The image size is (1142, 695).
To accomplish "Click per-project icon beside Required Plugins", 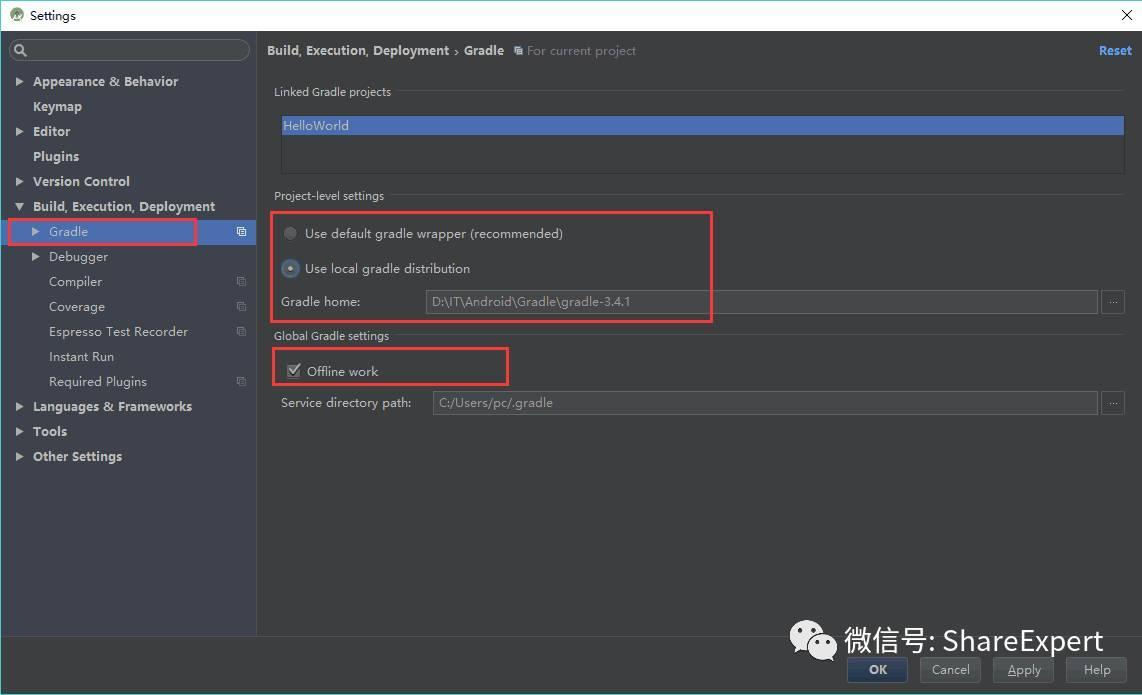I will point(241,382).
